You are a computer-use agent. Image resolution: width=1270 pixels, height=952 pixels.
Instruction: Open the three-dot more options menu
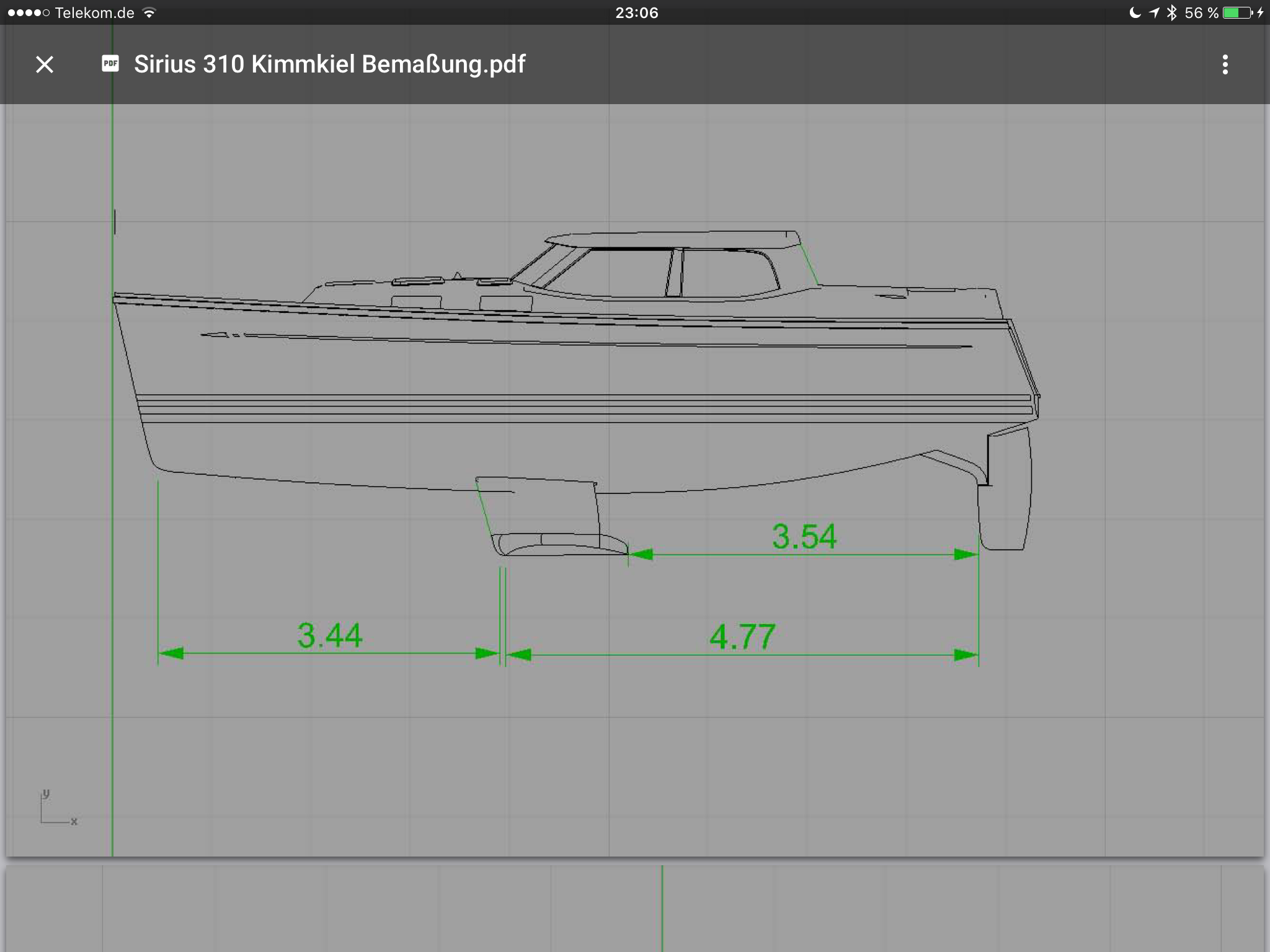(1225, 64)
